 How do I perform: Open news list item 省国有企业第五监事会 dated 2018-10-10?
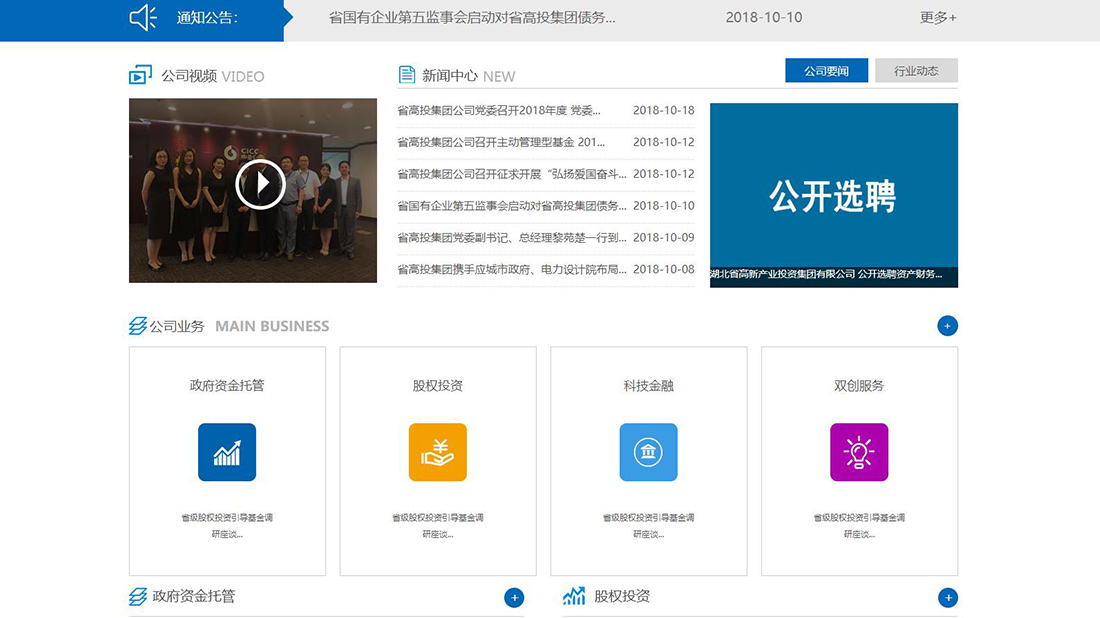click(x=512, y=206)
